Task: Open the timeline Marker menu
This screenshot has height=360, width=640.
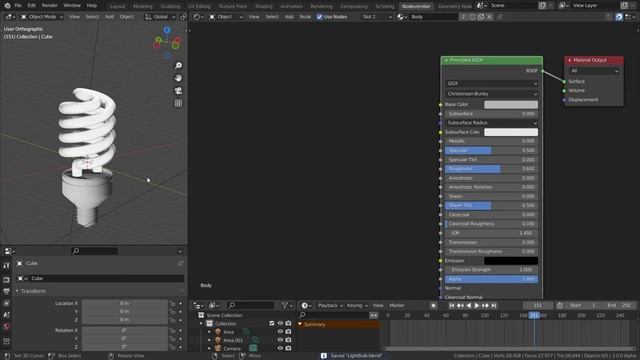Action: [397, 305]
